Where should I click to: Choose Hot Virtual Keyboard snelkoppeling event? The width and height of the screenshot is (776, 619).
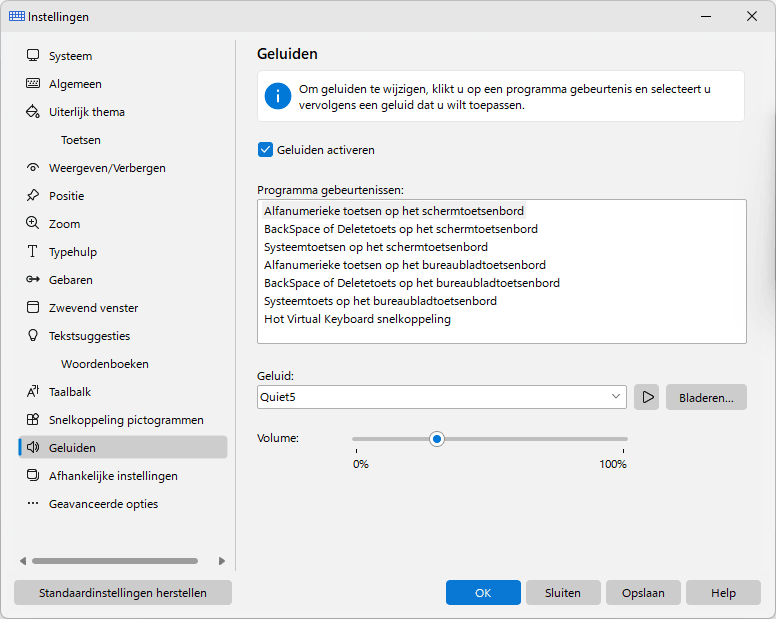point(357,319)
